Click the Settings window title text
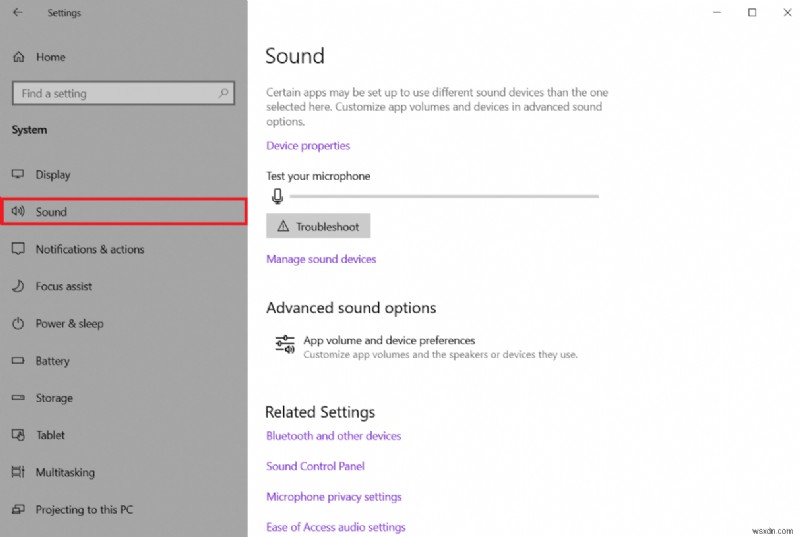800x537 pixels. (x=64, y=13)
